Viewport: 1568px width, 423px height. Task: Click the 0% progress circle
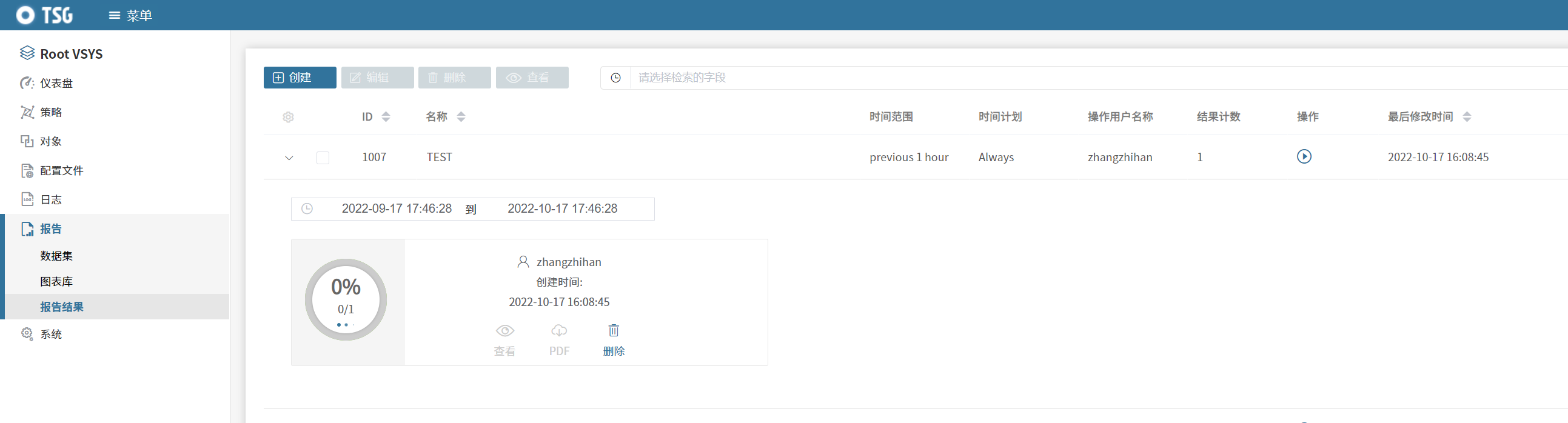(x=346, y=299)
